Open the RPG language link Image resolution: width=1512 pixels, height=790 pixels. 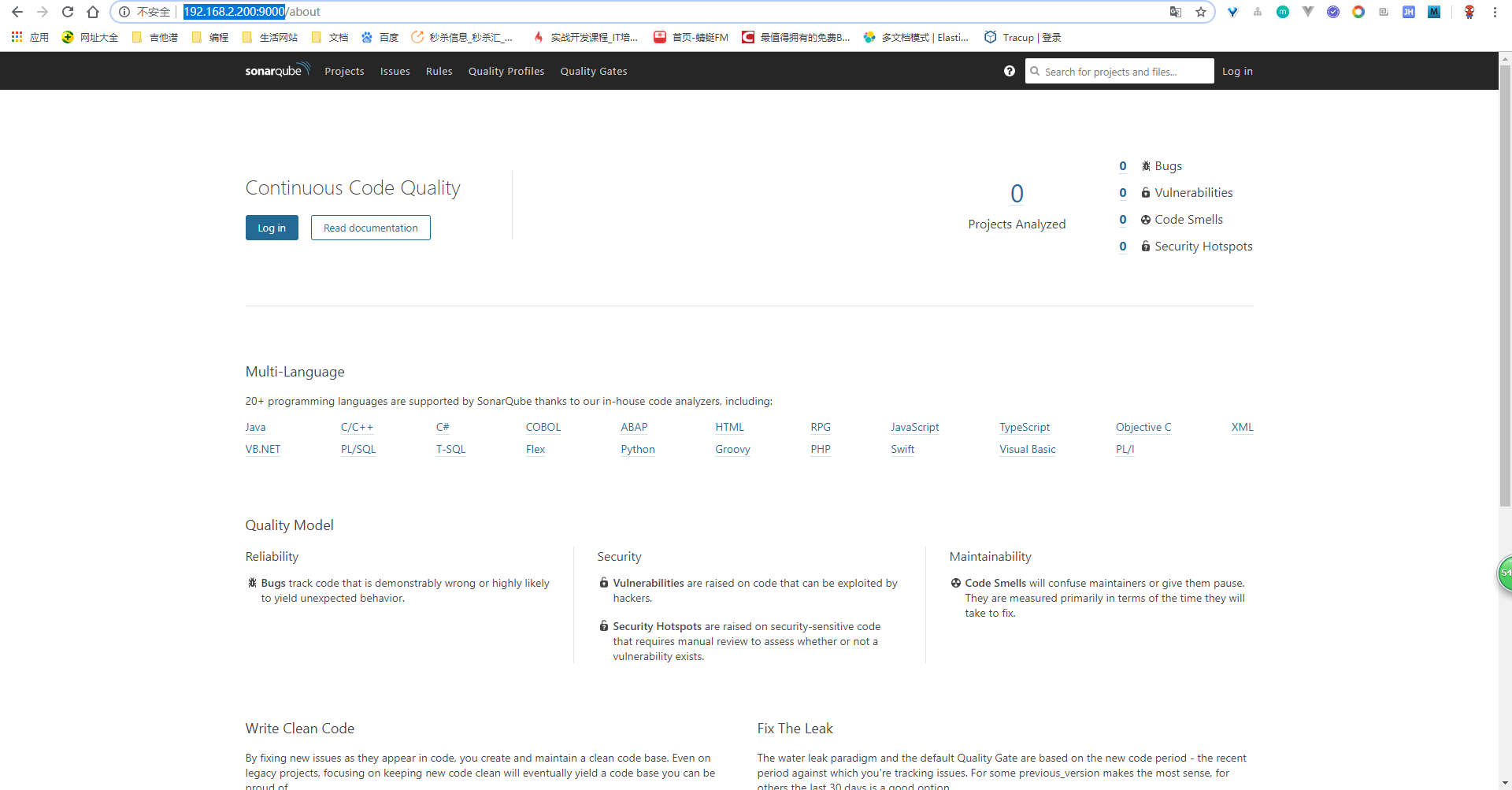(x=821, y=427)
